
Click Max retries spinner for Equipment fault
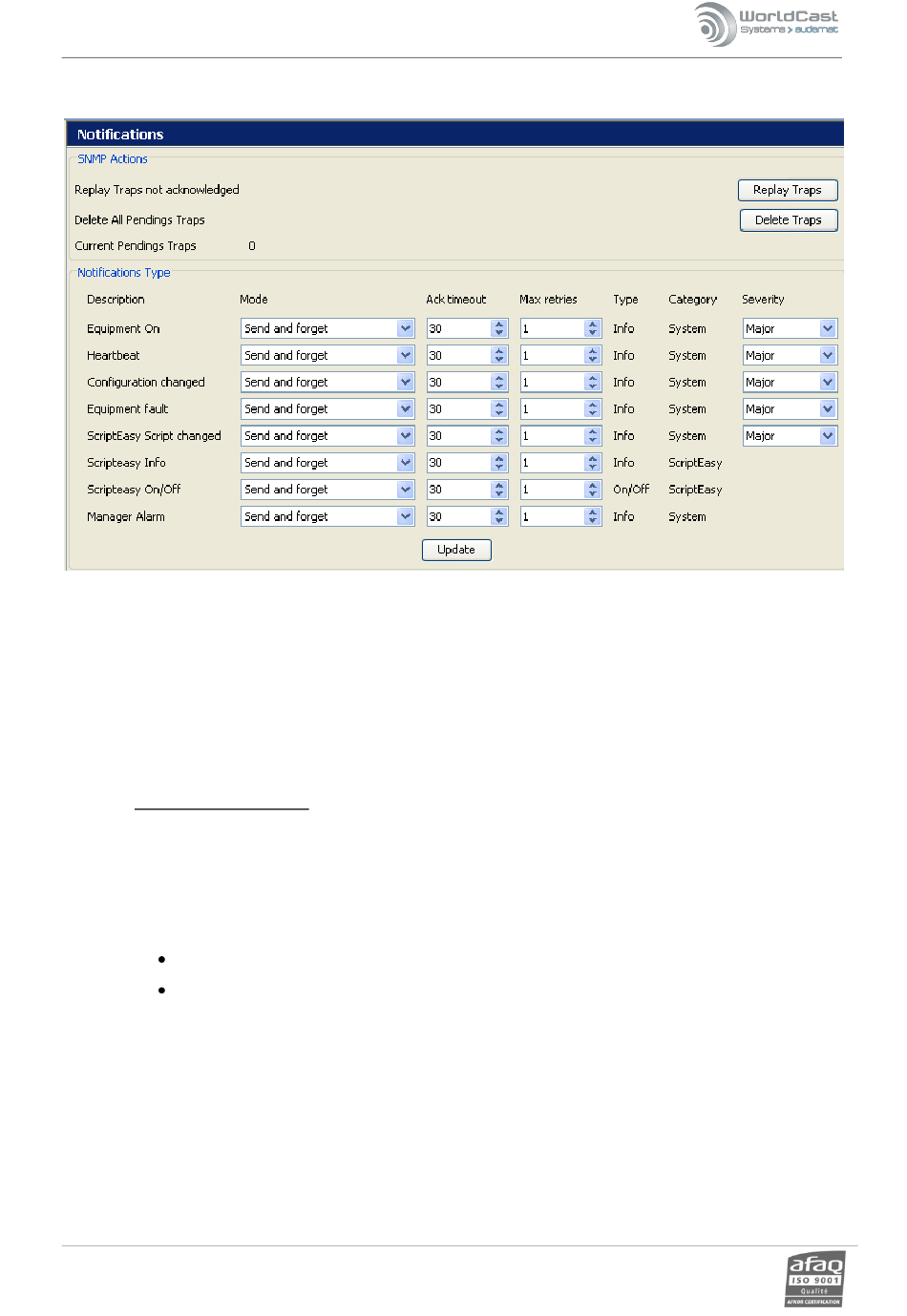coord(593,408)
